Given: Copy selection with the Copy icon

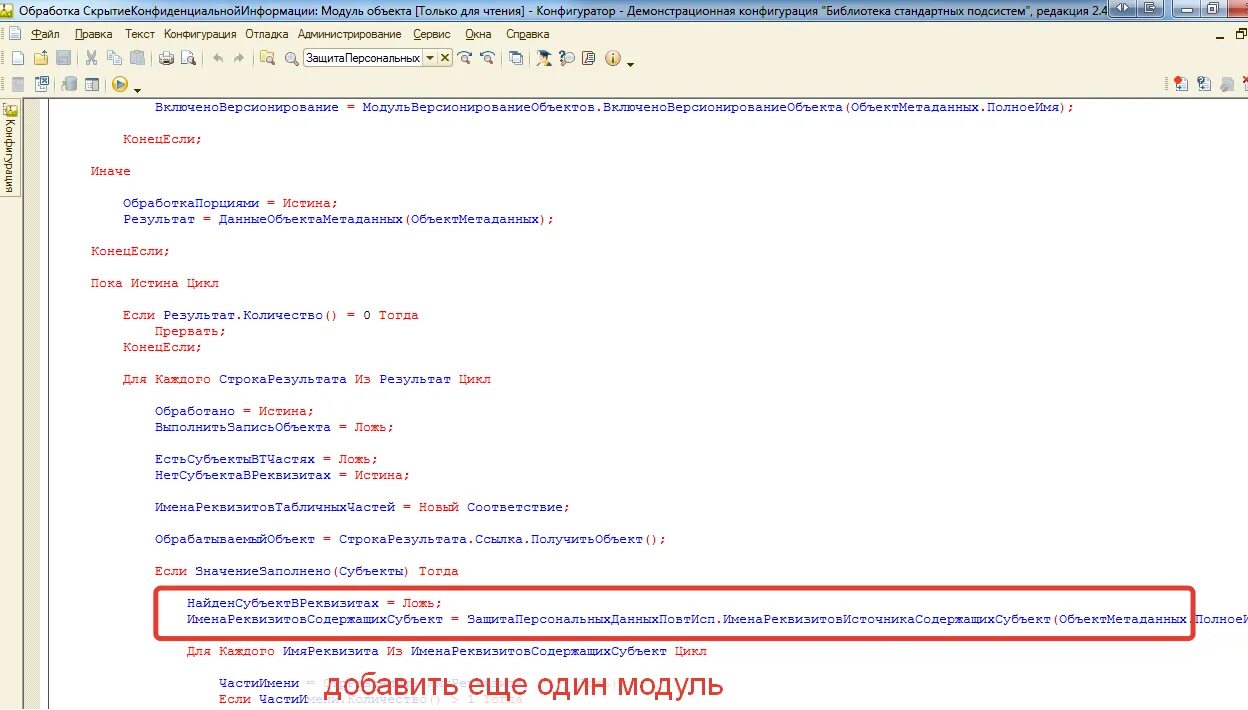Looking at the screenshot, I should click(x=114, y=58).
